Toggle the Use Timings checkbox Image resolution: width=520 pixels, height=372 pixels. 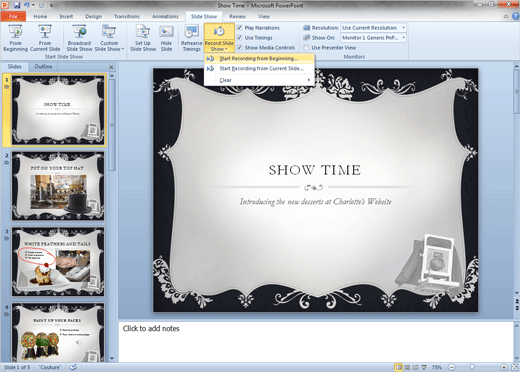click(239, 38)
